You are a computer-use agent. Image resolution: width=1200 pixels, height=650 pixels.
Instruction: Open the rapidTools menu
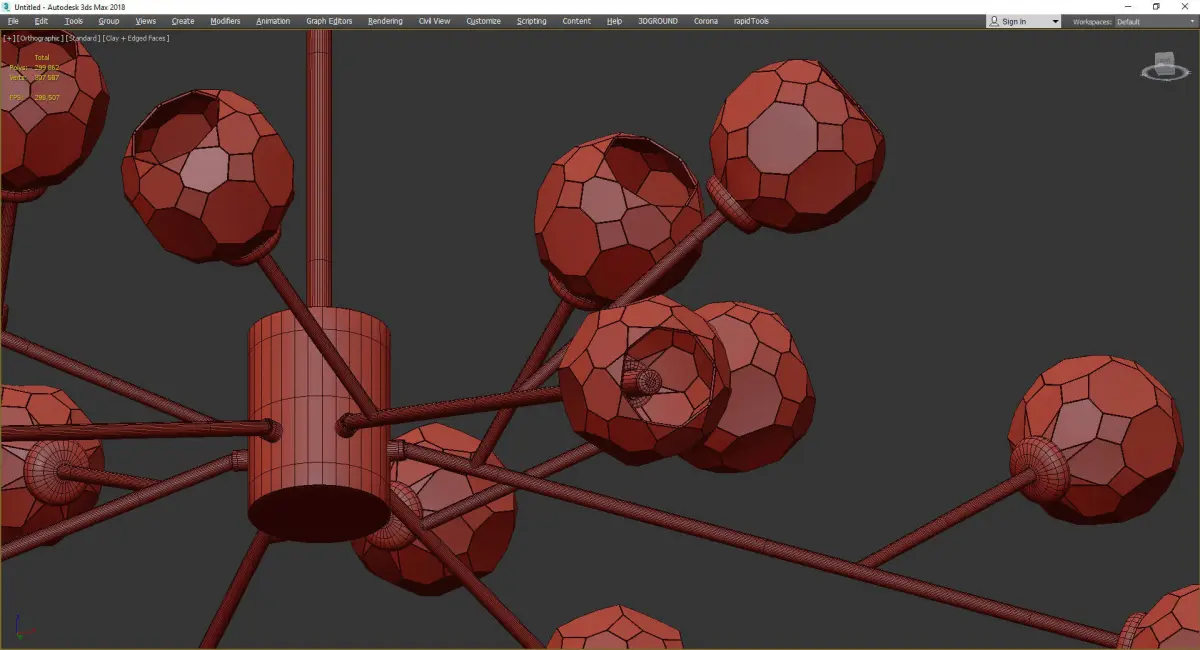[751, 21]
